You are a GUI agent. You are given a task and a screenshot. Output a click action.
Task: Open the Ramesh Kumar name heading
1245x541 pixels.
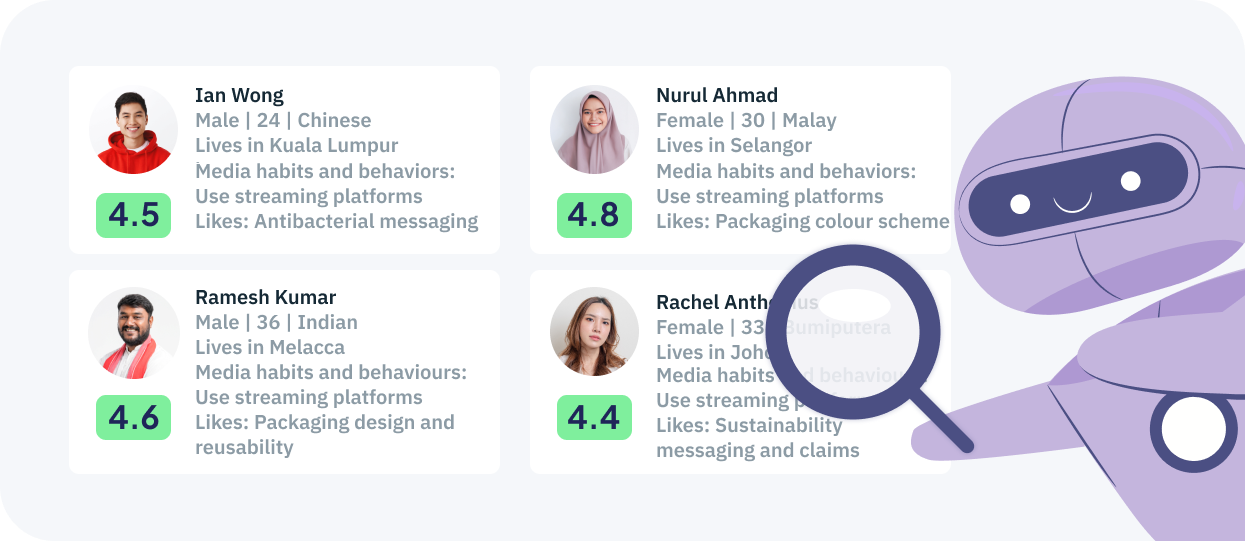pyautogui.click(x=265, y=297)
